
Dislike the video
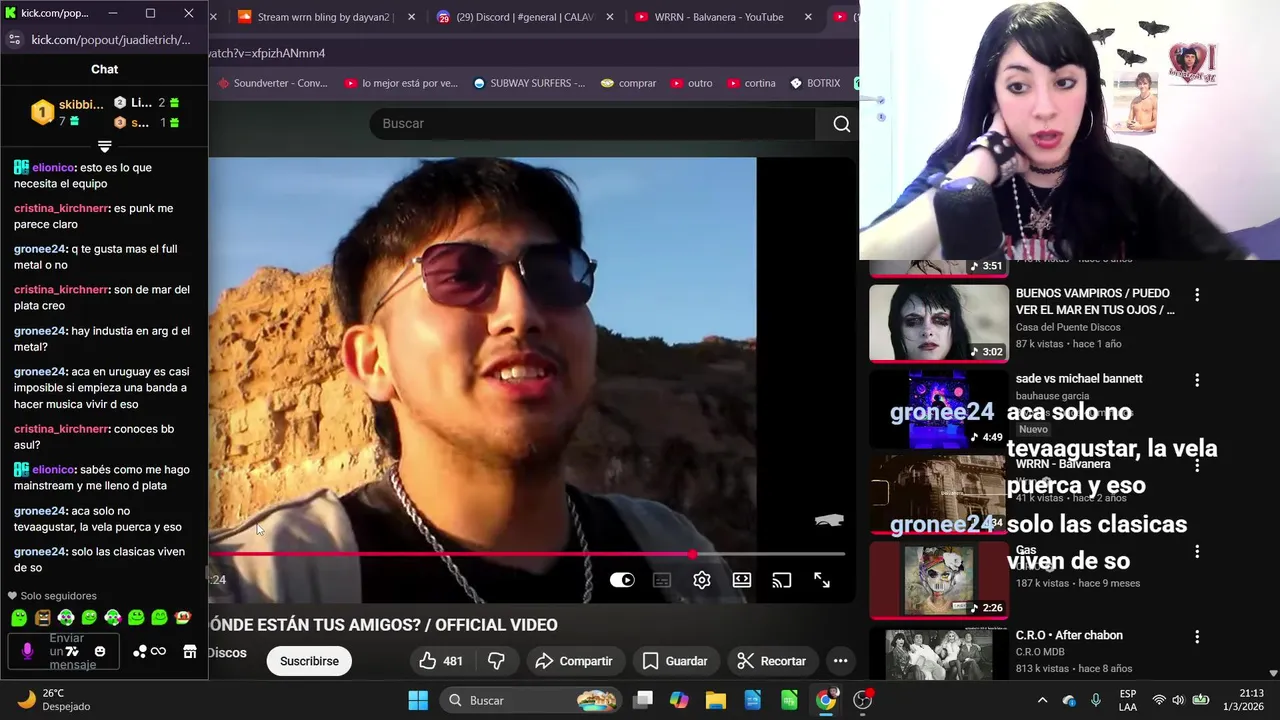pyautogui.click(x=496, y=661)
